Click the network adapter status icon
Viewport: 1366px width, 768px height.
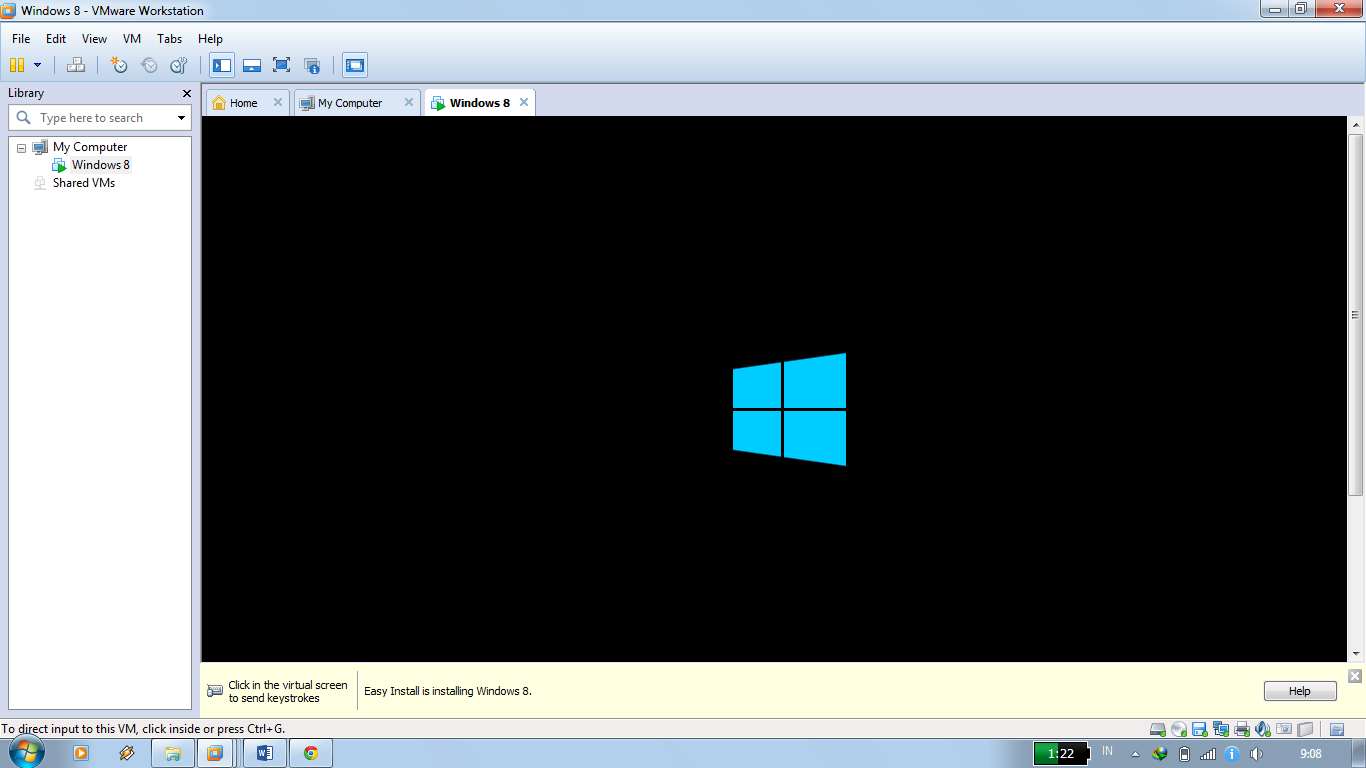1220,729
